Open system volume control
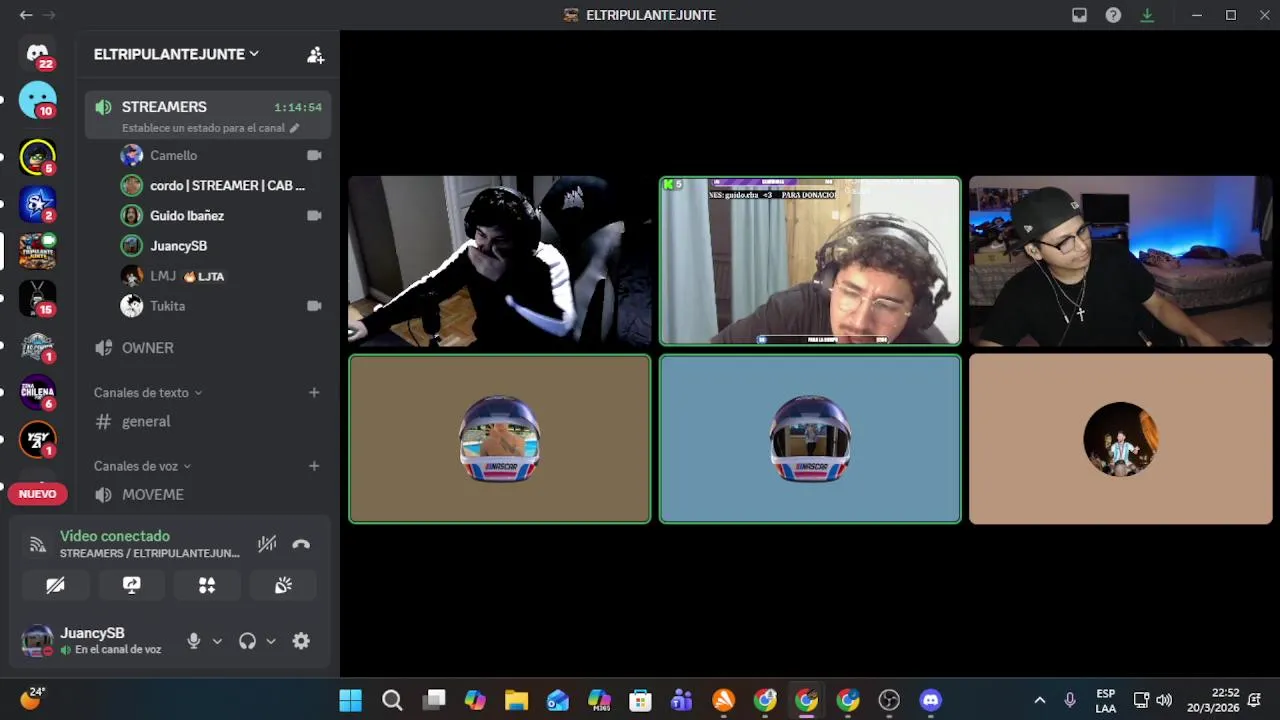This screenshot has width=1280, height=720. [1164, 700]
